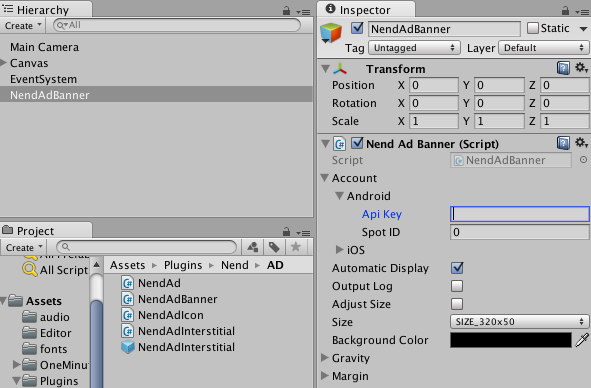Click the Hierarchy panel lock icon

[286, 11]
